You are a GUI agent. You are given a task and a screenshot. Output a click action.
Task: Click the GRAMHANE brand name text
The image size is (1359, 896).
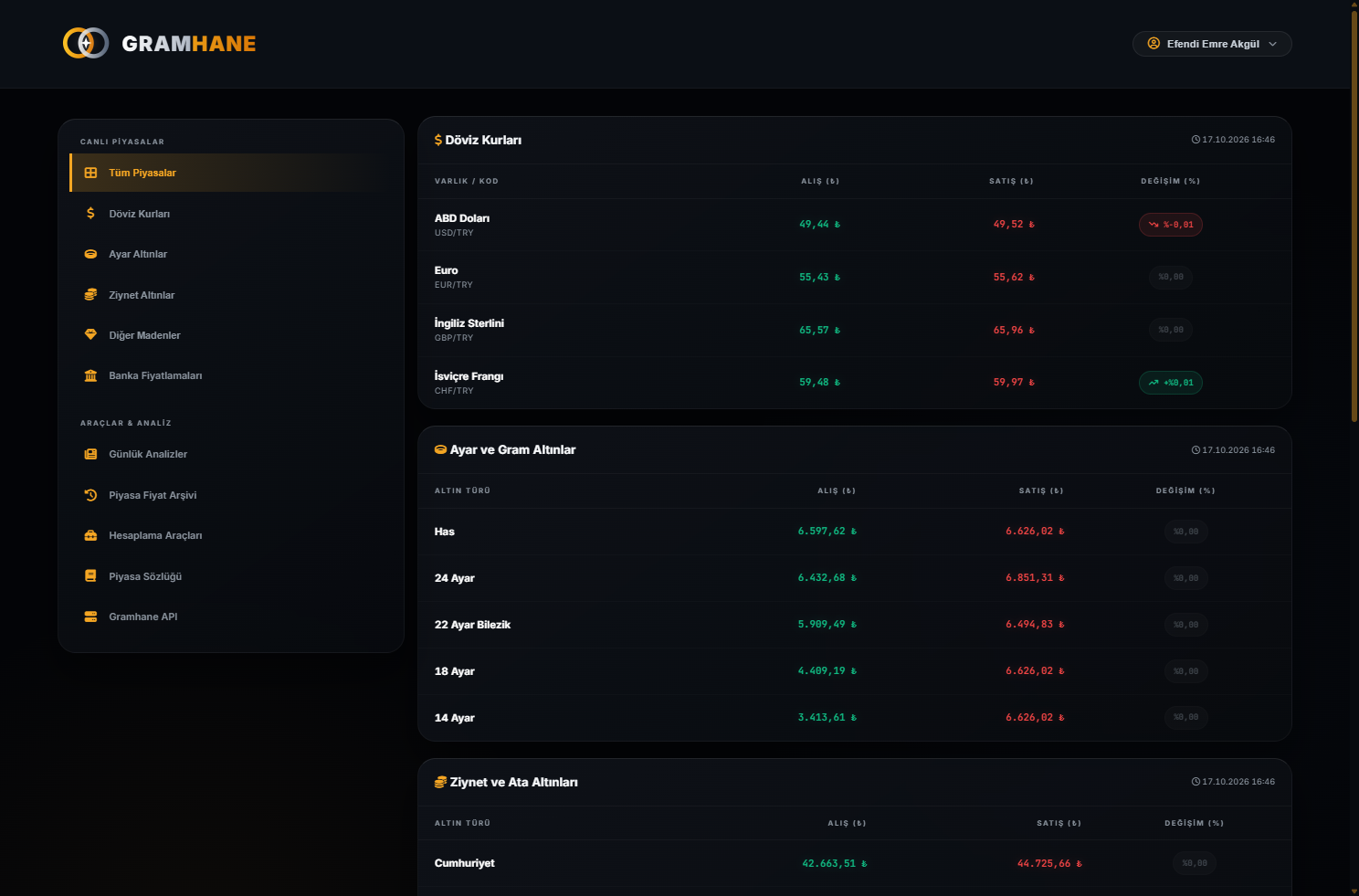pos(188,44)
